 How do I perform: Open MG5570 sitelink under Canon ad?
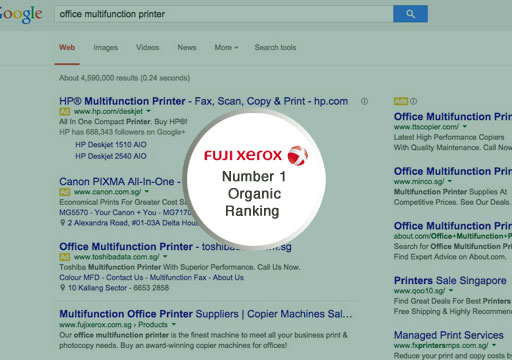point(74,213)
